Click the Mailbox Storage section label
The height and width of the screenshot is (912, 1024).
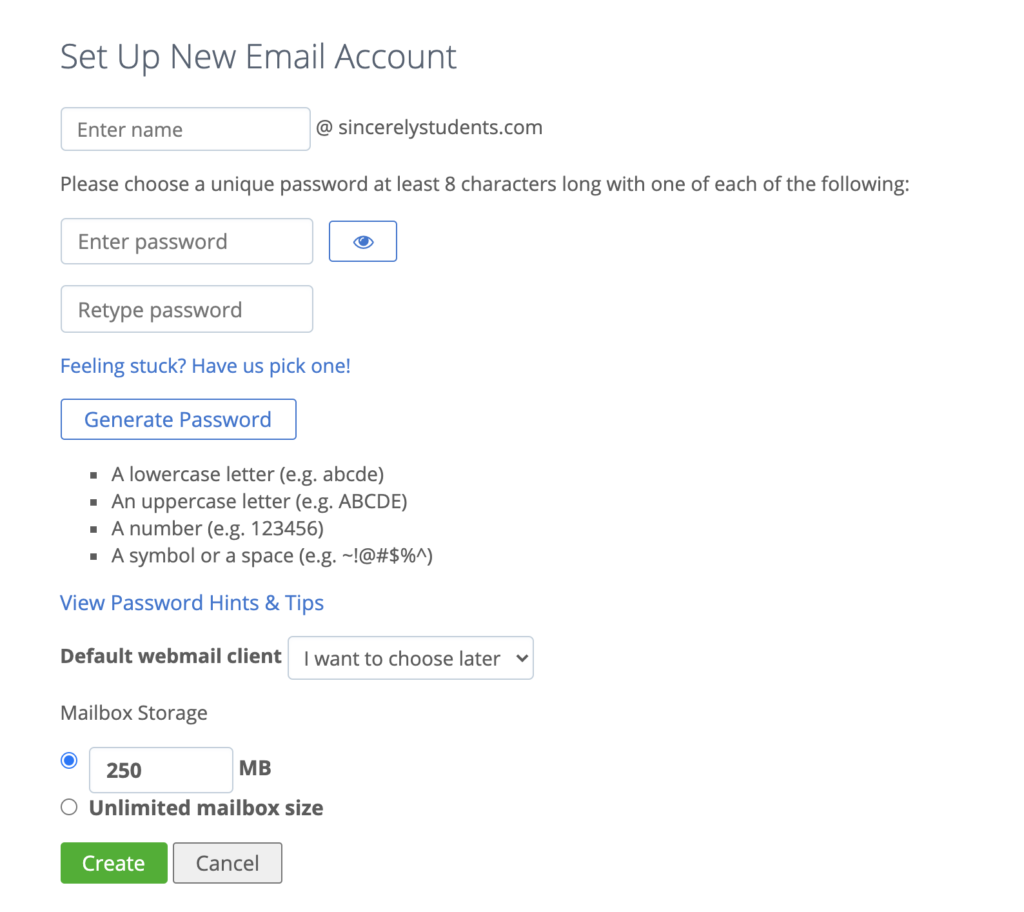coord(133,713)
